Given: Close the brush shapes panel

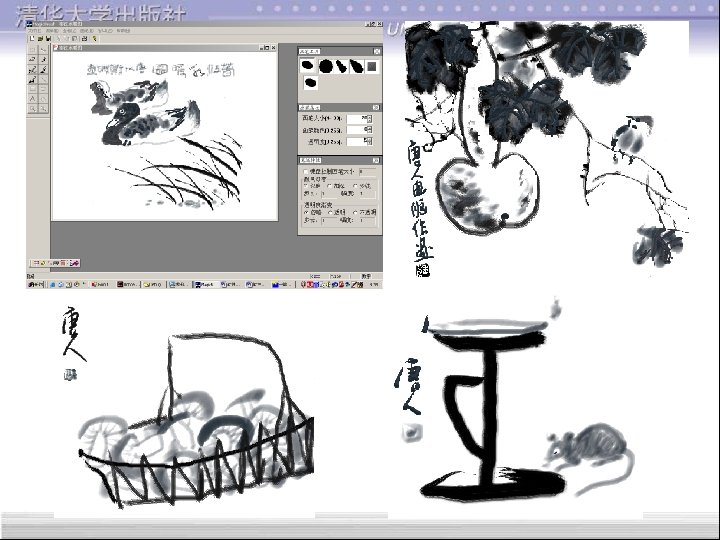Looking at the screenshot, I should pos(377,51).
